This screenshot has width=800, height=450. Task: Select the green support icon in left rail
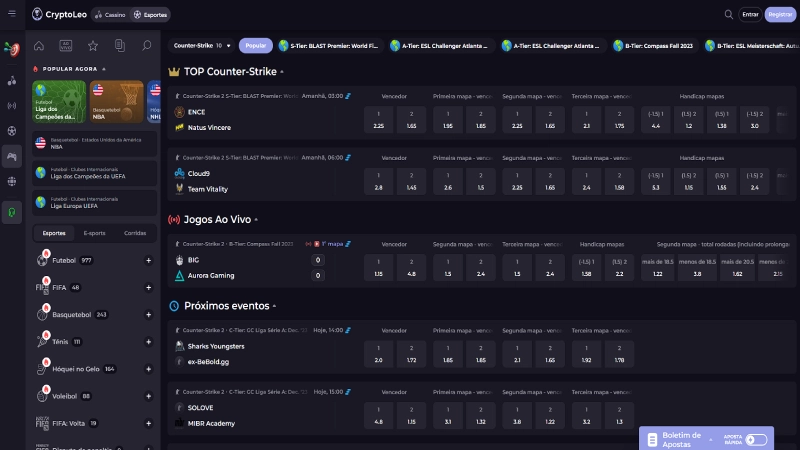click(12, 212)
